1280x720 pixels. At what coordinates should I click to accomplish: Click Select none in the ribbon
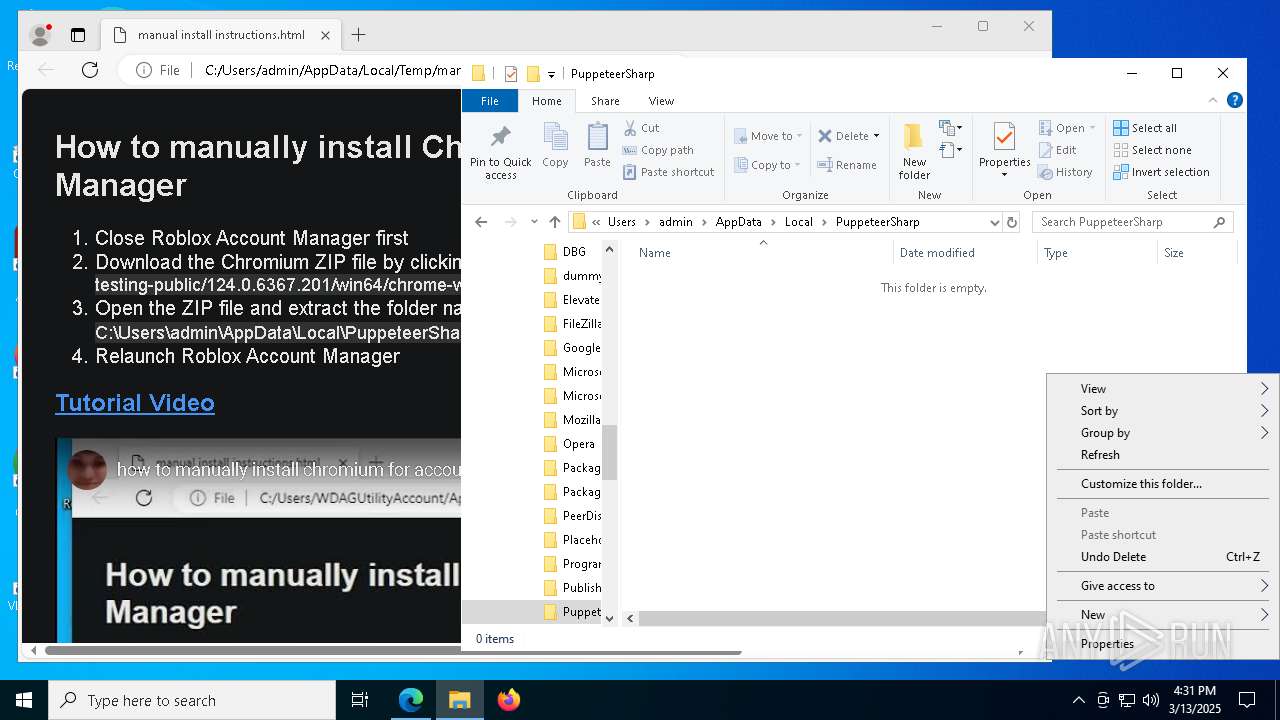pos(1152,150)
